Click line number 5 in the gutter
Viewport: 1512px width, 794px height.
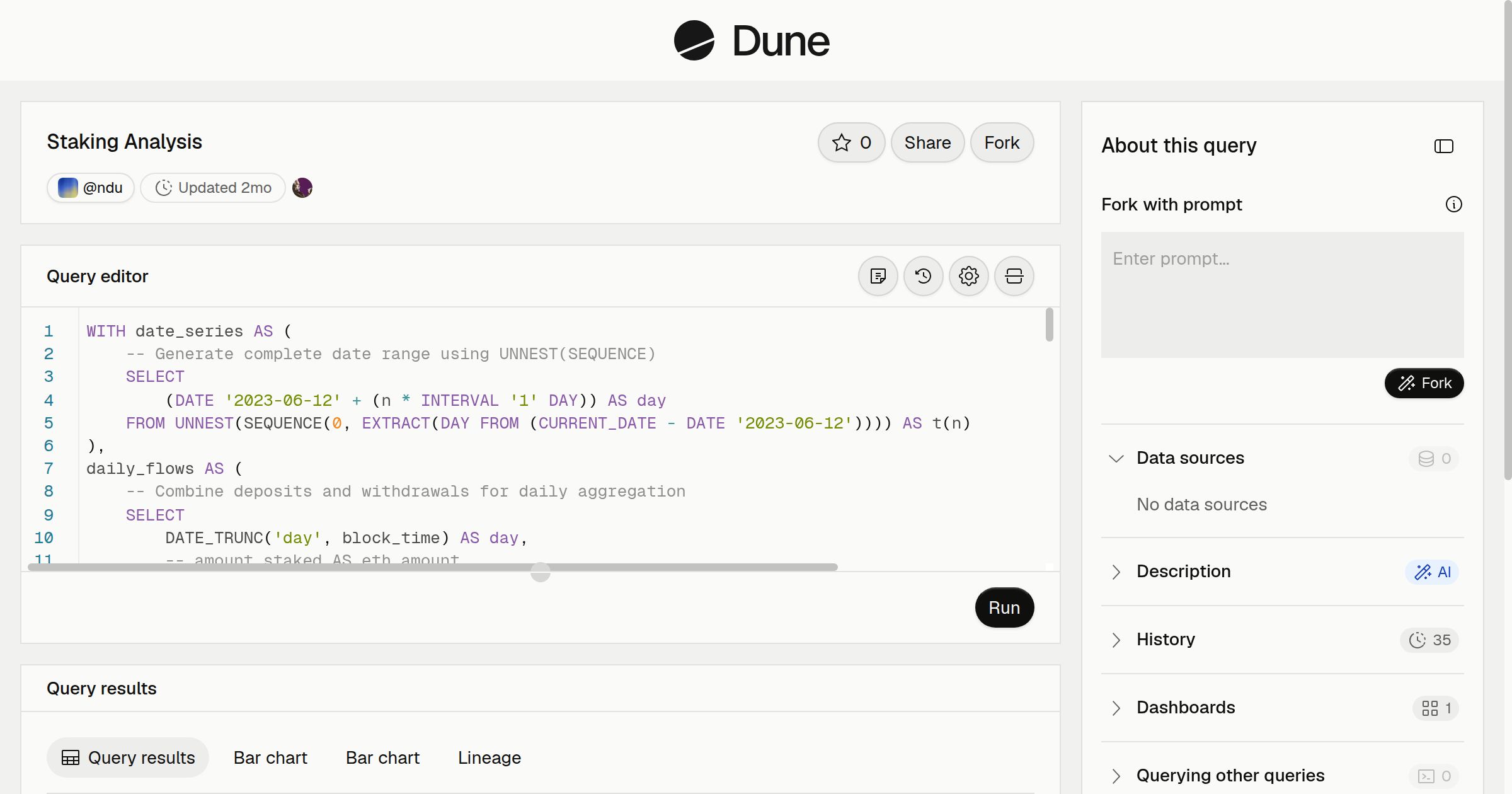tap(49, 423)
